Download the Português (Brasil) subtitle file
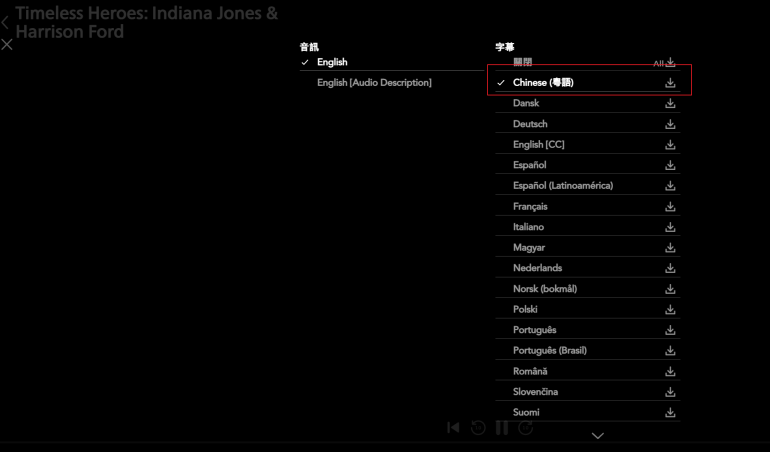Image resolution: width=770 pixels, height=452 pixels. click(670, 351)
